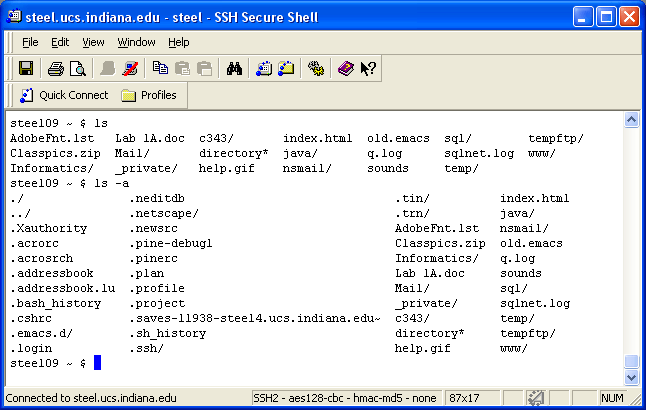Open the View menu

click(93, 42)
